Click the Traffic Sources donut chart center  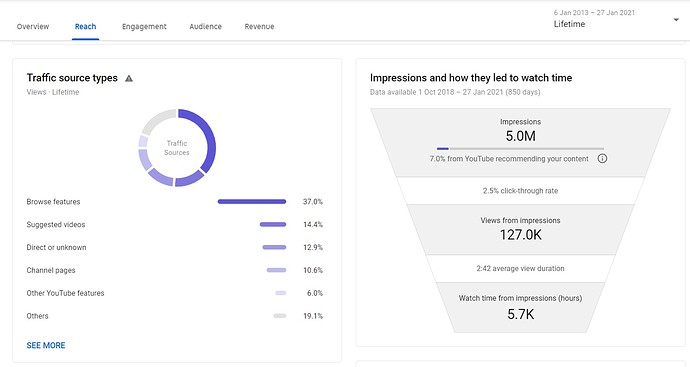pos(177,148)
